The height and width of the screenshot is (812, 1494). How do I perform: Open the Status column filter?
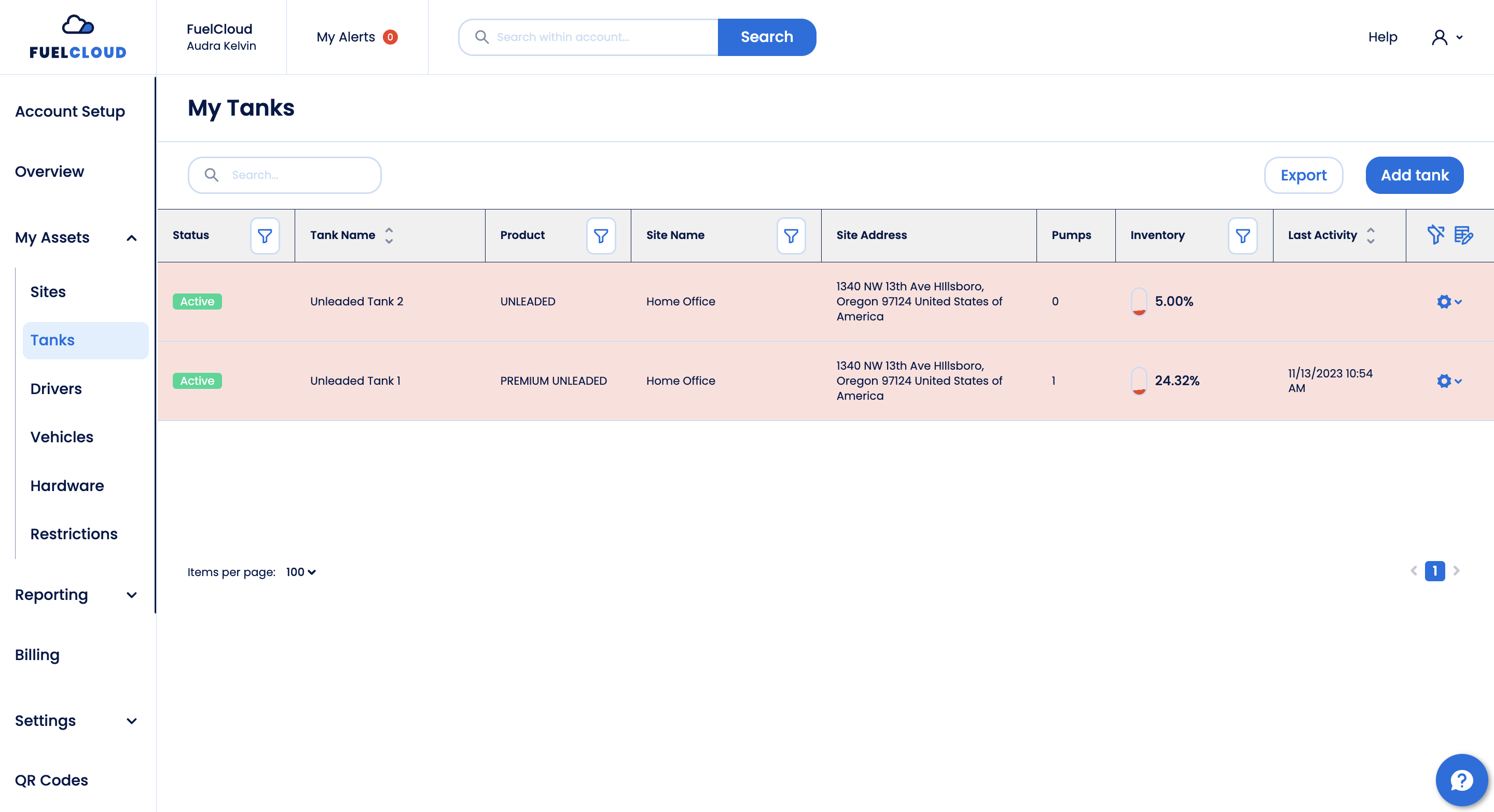tap(265, 236)
